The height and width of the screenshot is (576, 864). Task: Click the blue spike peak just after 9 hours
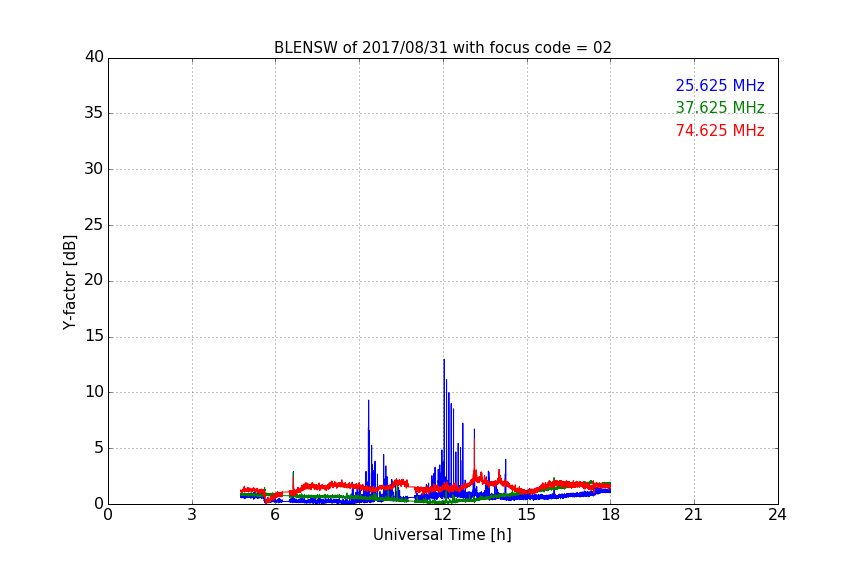click(368, 402)
